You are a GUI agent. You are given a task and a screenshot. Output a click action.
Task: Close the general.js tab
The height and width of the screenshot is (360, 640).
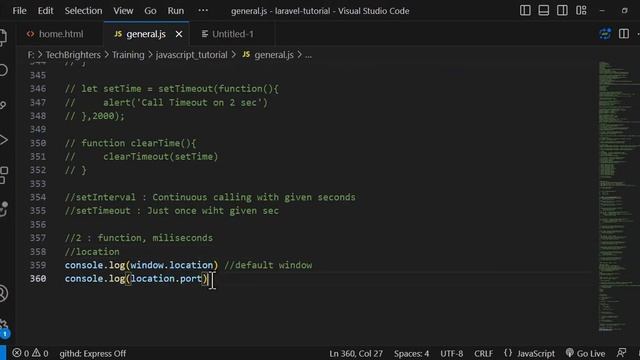pos(179,34)
